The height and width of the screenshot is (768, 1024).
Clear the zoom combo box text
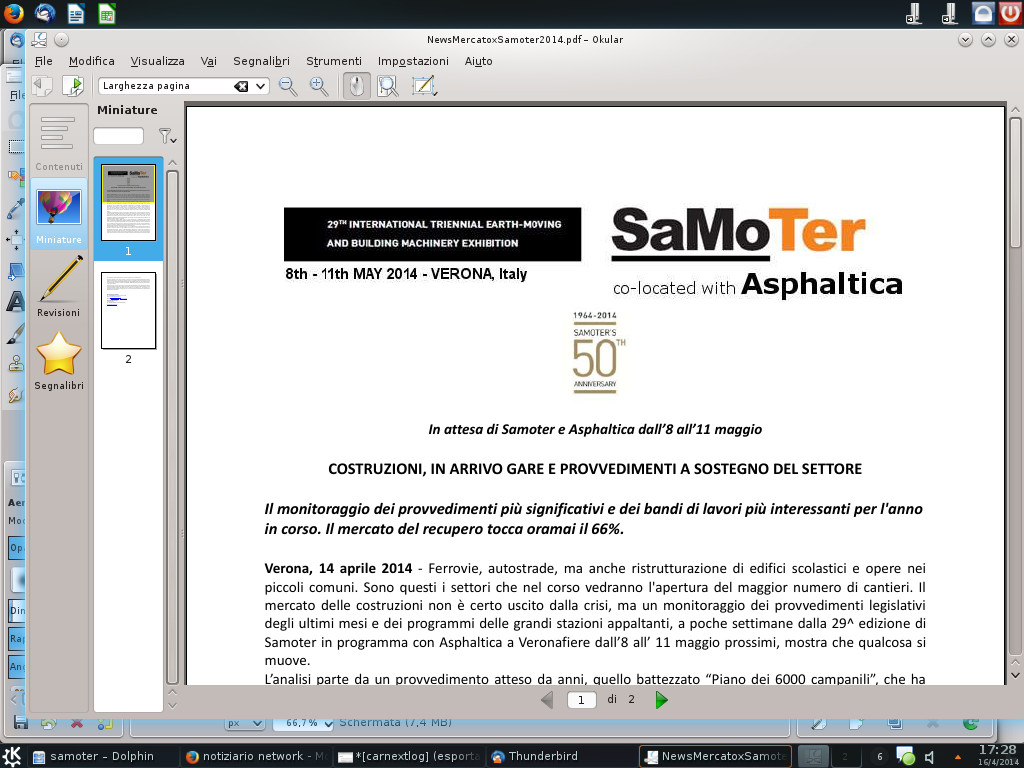241,86
